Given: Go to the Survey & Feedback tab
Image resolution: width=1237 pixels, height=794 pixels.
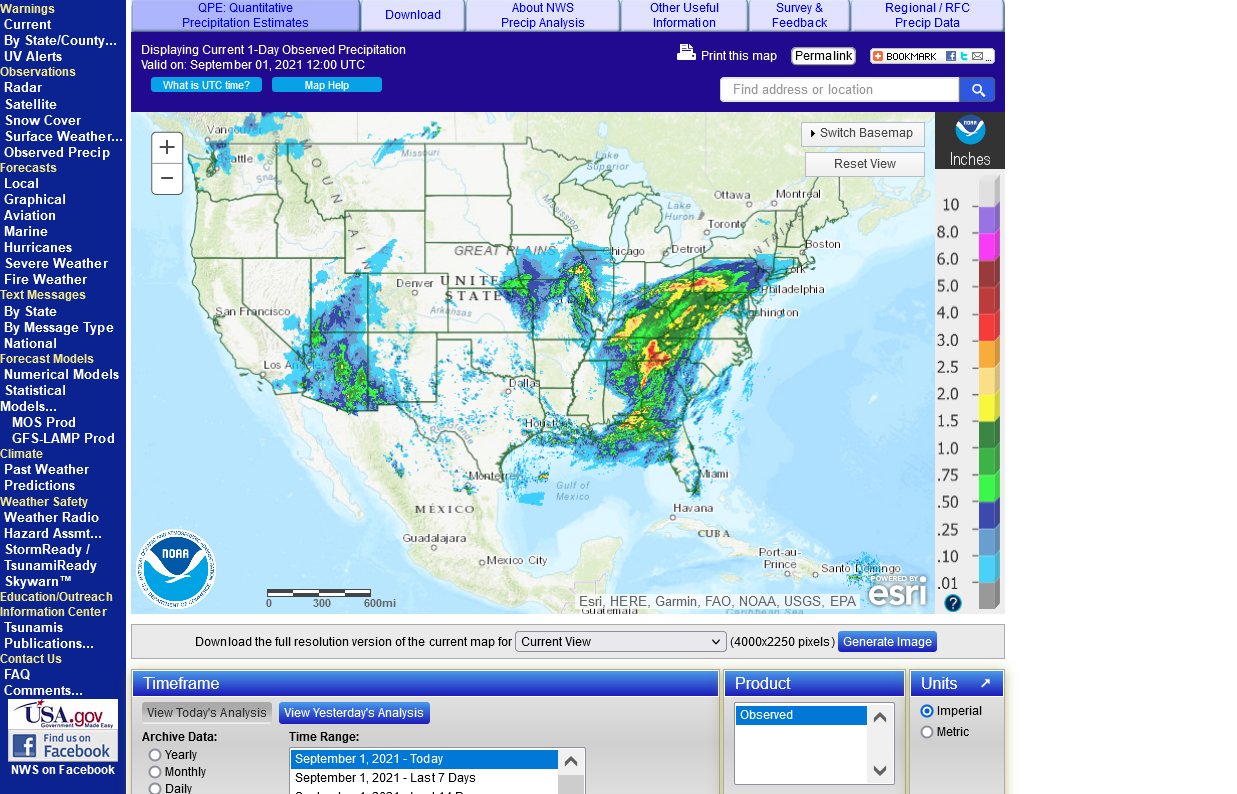Looking at the screenshot, I should [x=799, y=15].
